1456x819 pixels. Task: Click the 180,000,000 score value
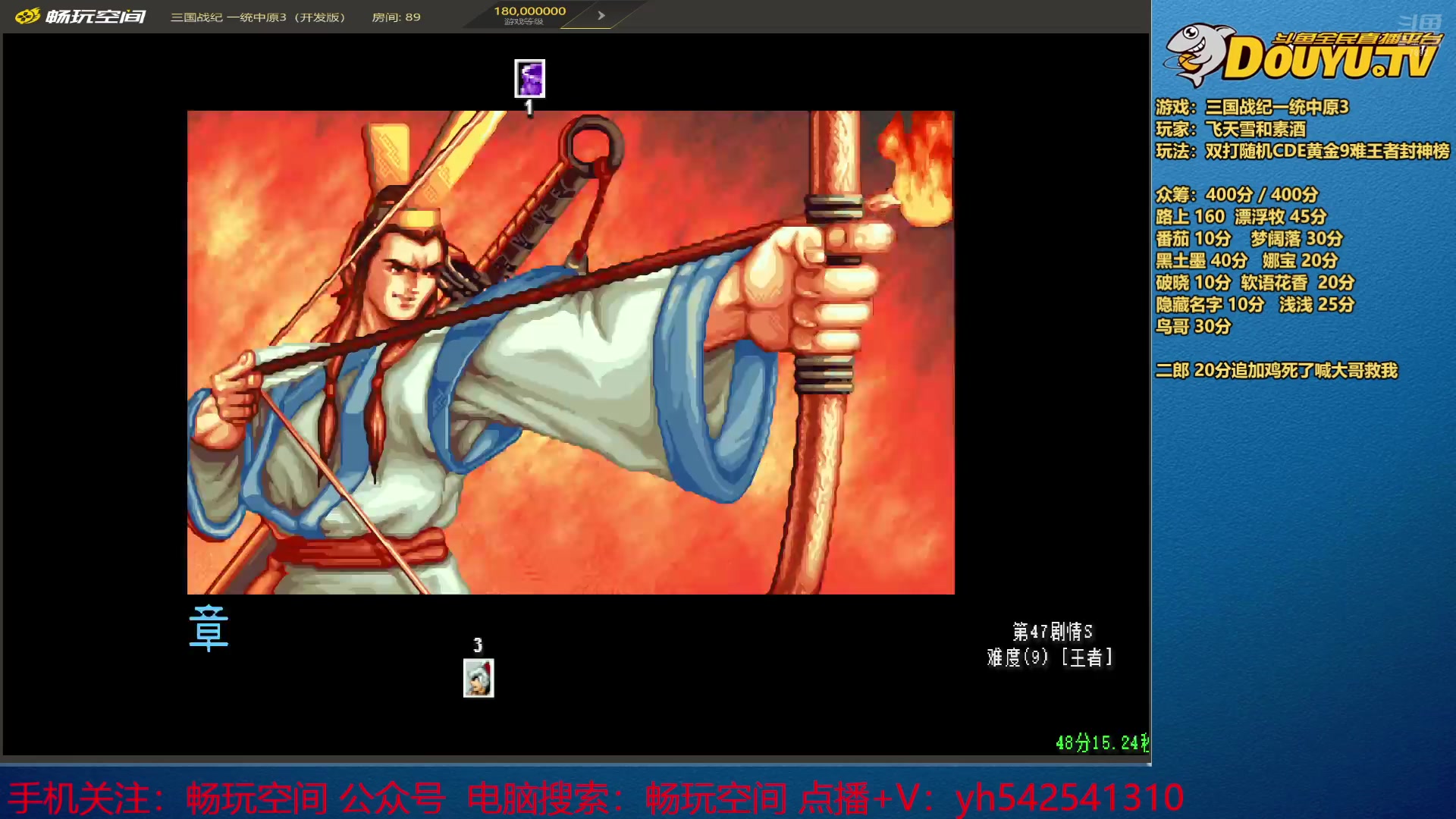point(530,11)
